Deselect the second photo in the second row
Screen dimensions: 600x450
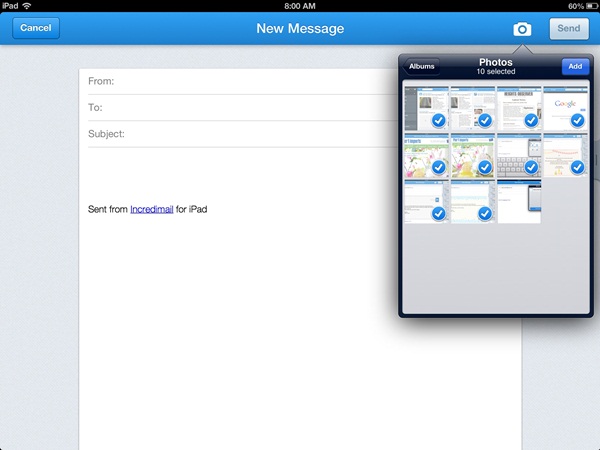(472, 155)
